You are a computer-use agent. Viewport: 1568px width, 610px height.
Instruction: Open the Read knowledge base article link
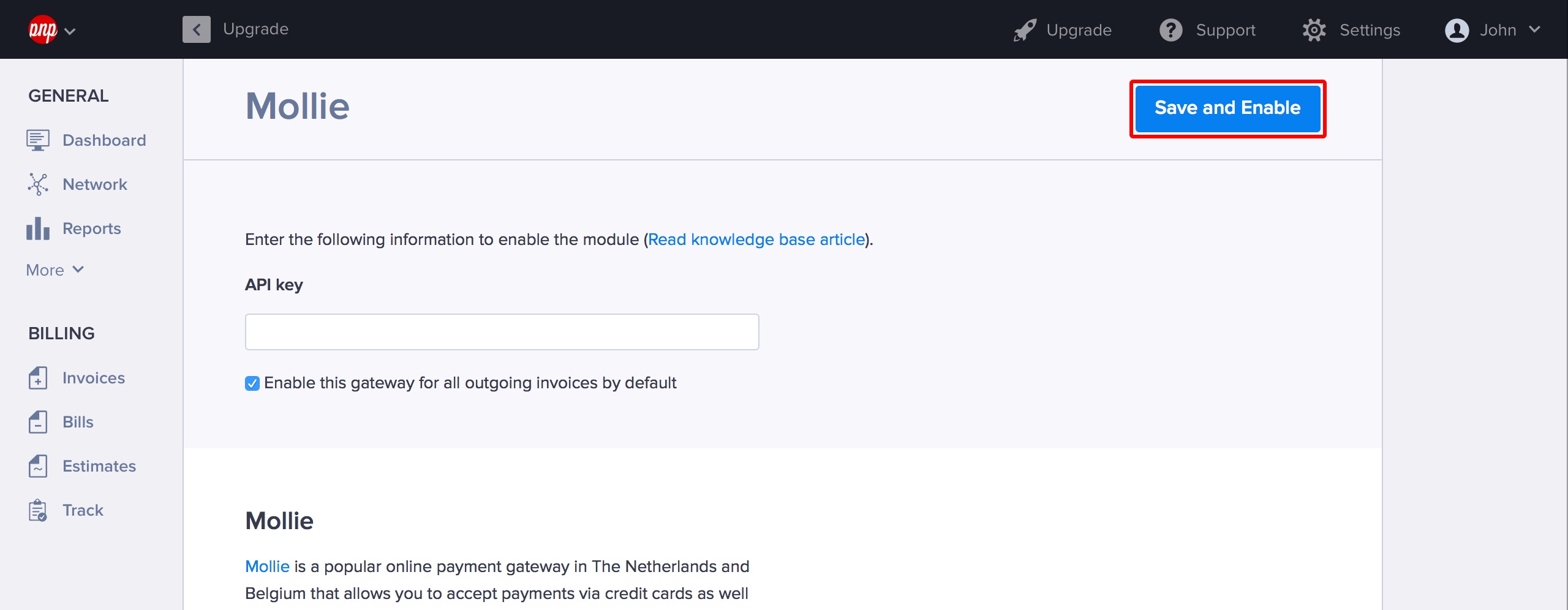pyautogui.click(x=756, y=239)
